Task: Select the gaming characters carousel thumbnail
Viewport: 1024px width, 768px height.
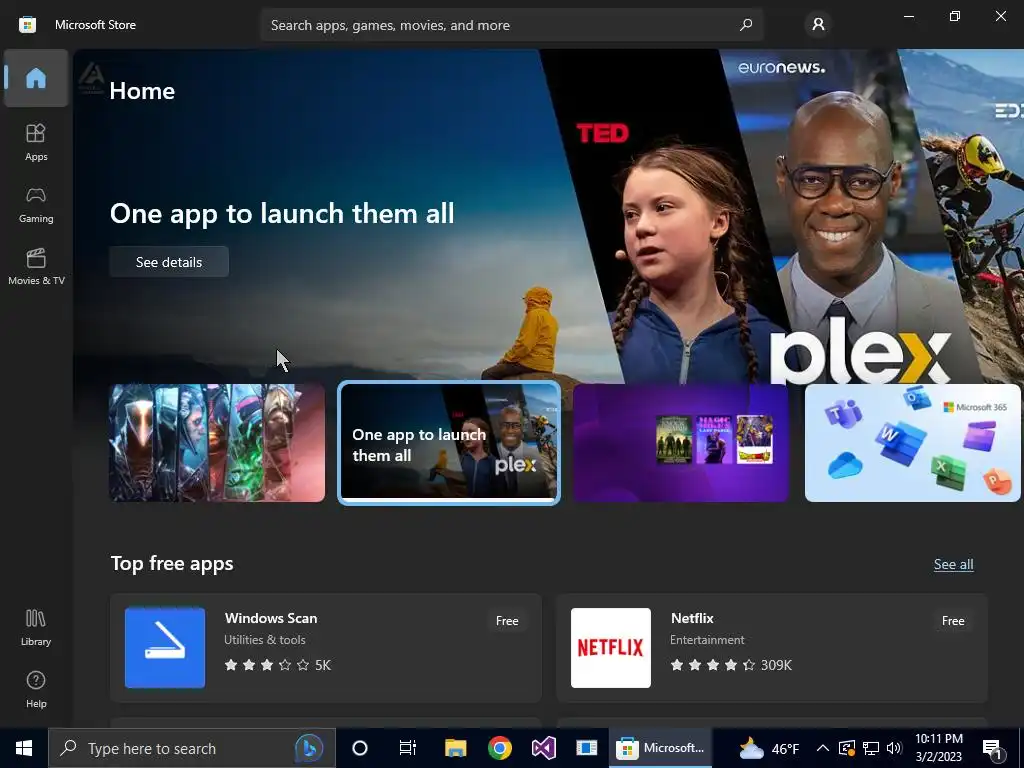Action: click(217, 443)
